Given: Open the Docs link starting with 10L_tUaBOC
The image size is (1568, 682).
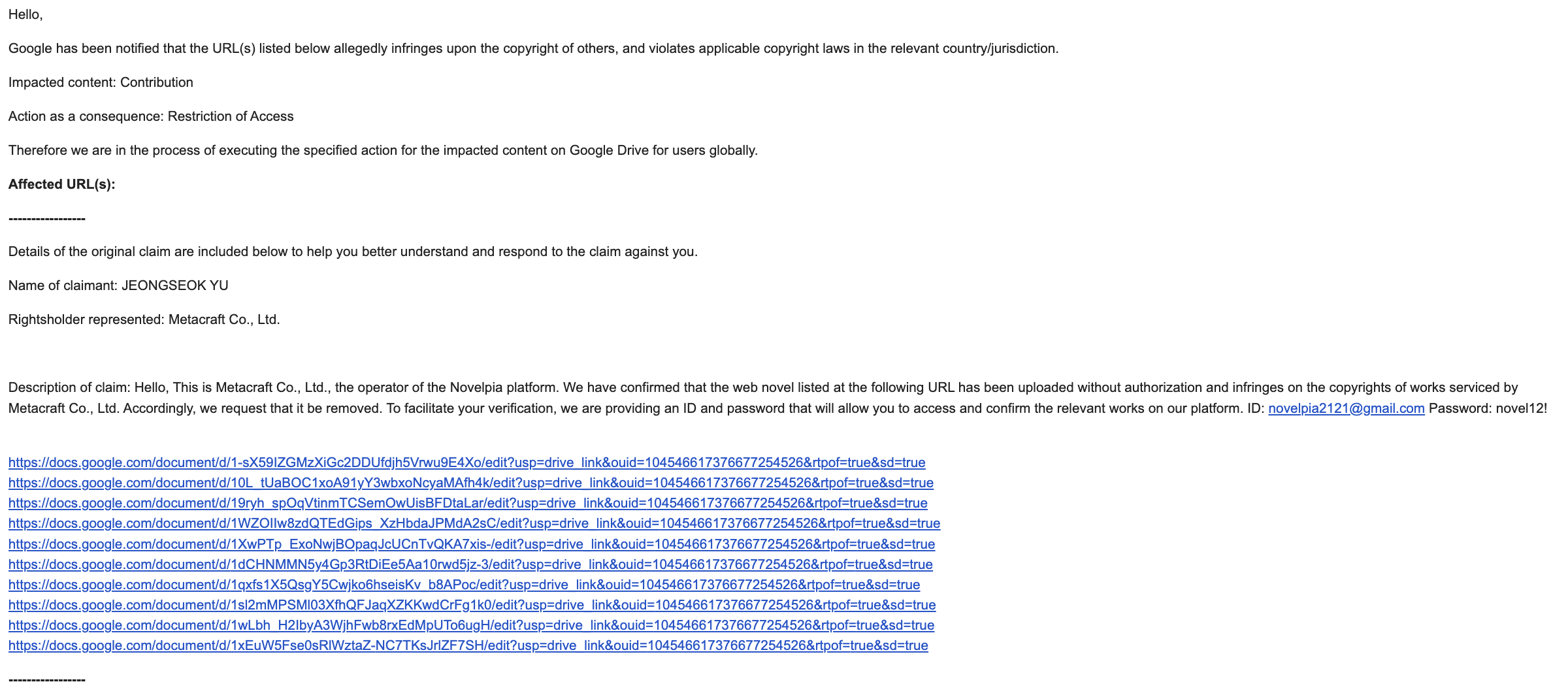Looking at the screenshot, I should pyautogui.click(x=470, y=483).
